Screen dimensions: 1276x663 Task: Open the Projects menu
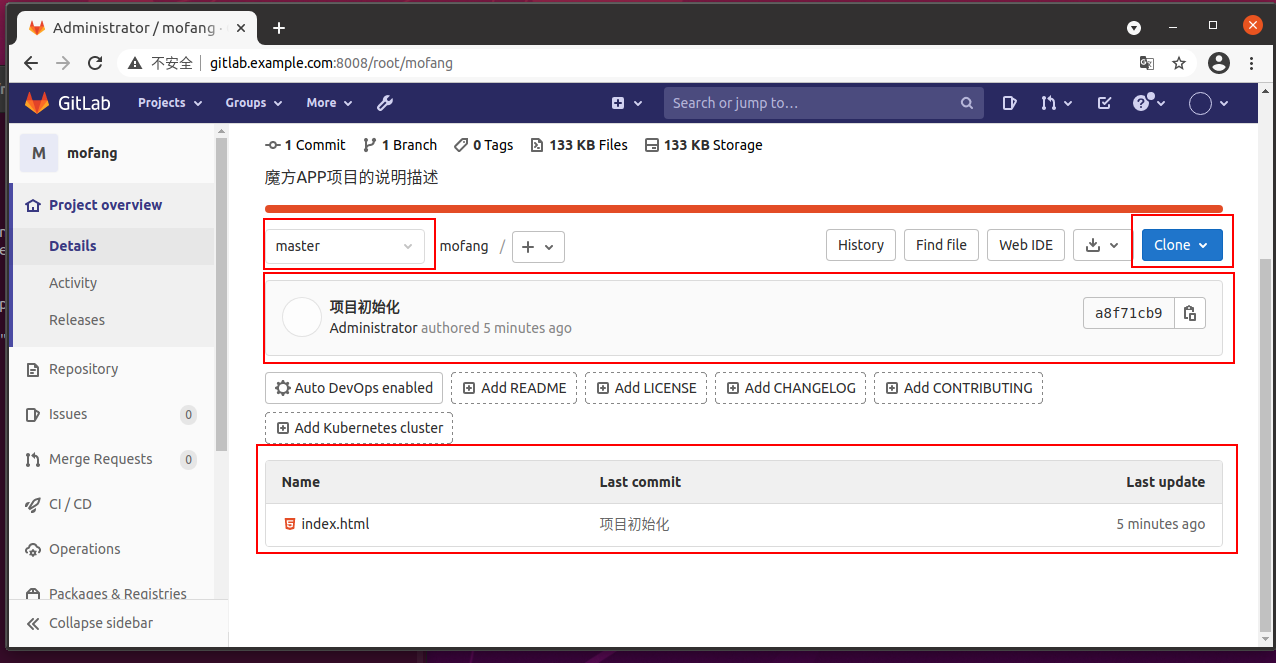pos(170,103)
